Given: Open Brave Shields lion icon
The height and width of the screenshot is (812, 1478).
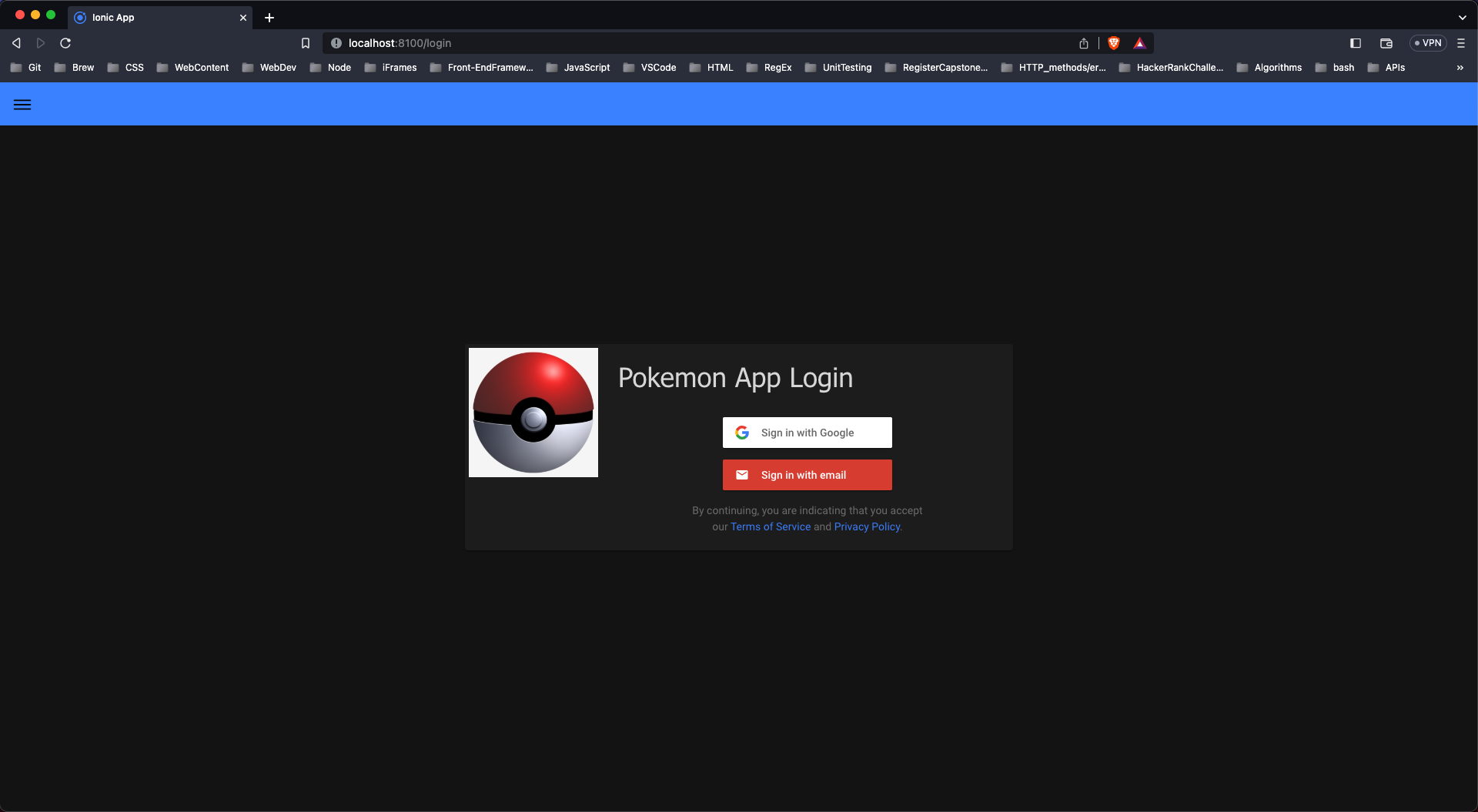Looking at the screenshot, I should point(1114,43).
